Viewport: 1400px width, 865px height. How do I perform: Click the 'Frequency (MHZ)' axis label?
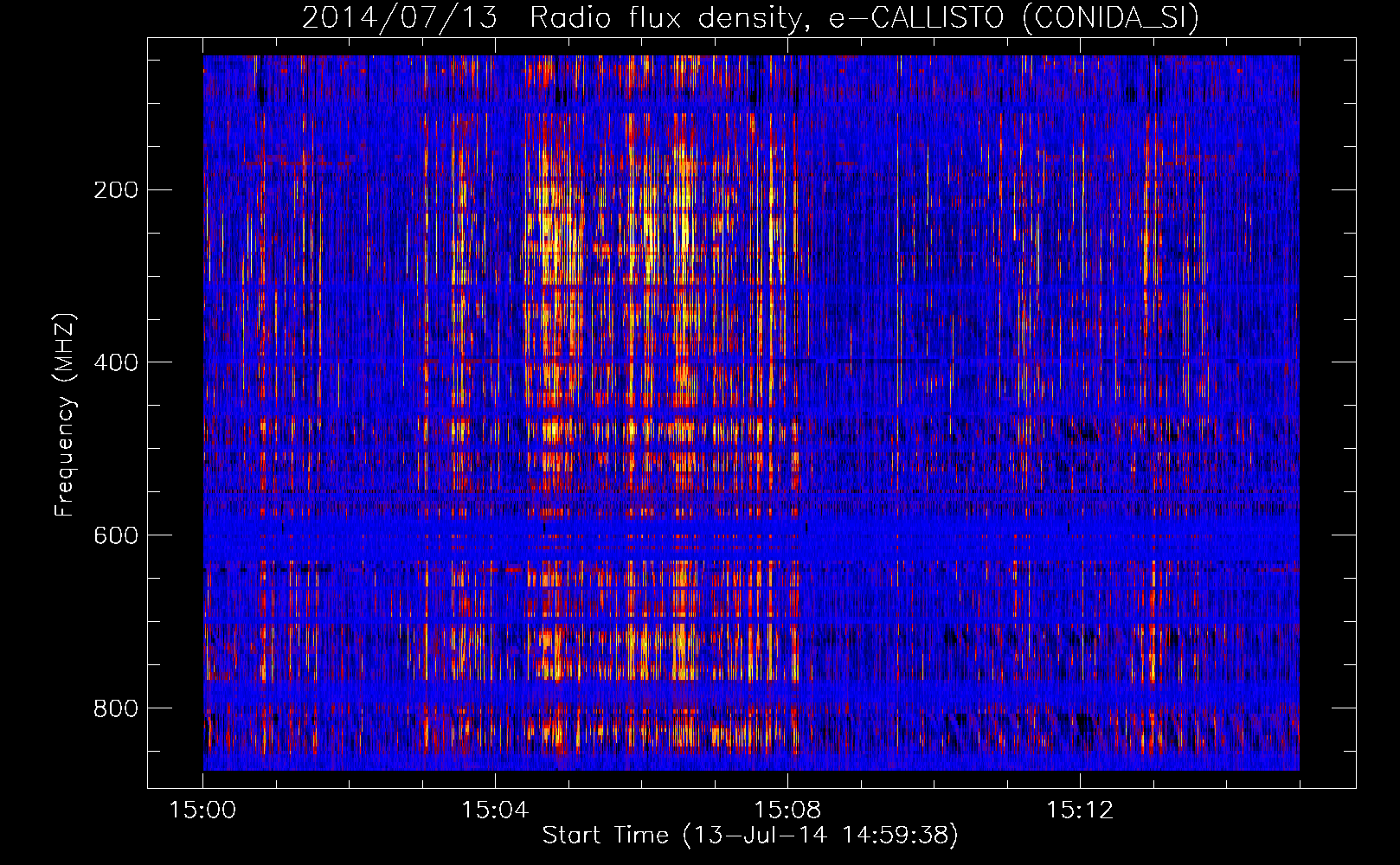tap(65, 414)
